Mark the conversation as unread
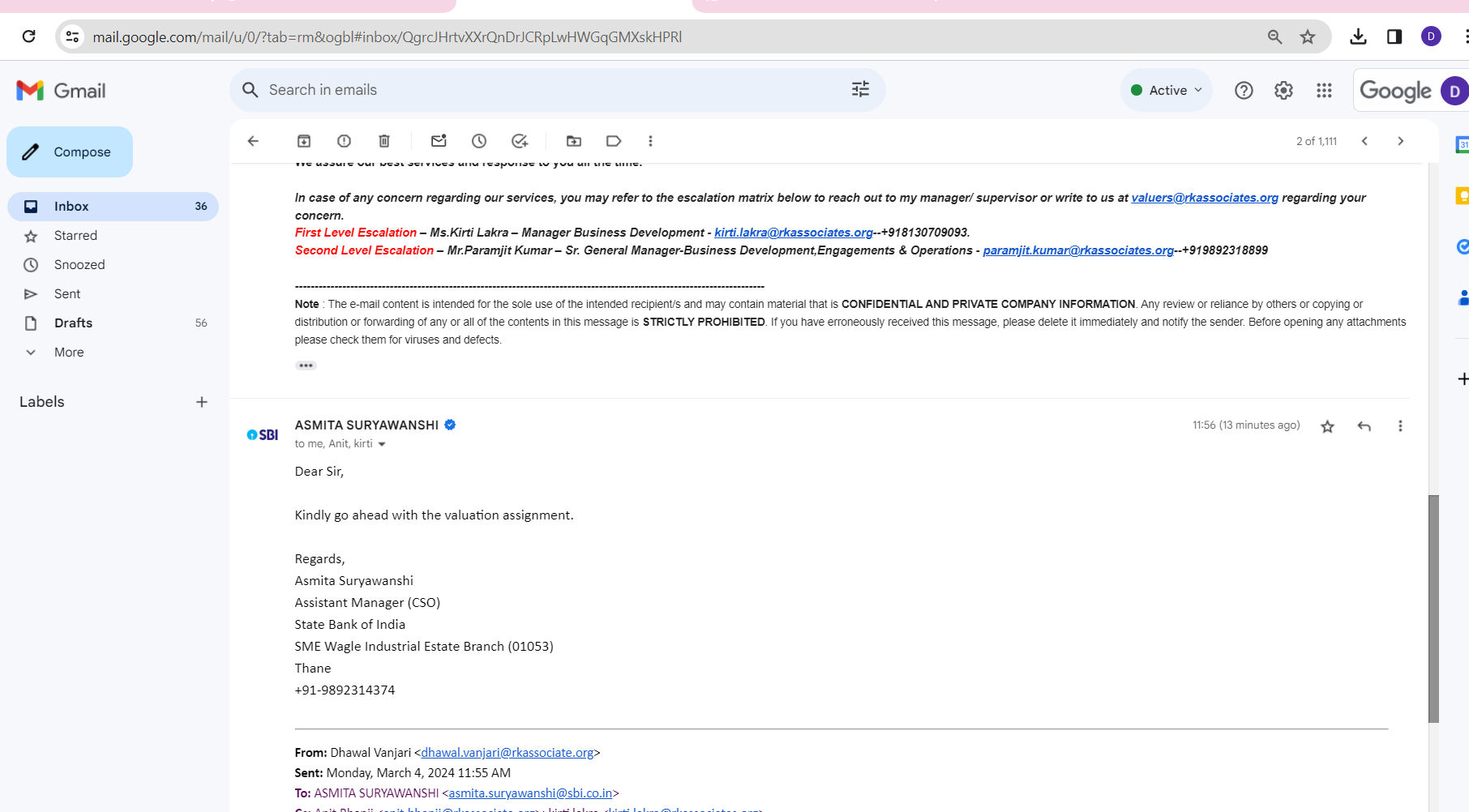This screenshot has width=1469, height=812. click(x=439, y=141)
